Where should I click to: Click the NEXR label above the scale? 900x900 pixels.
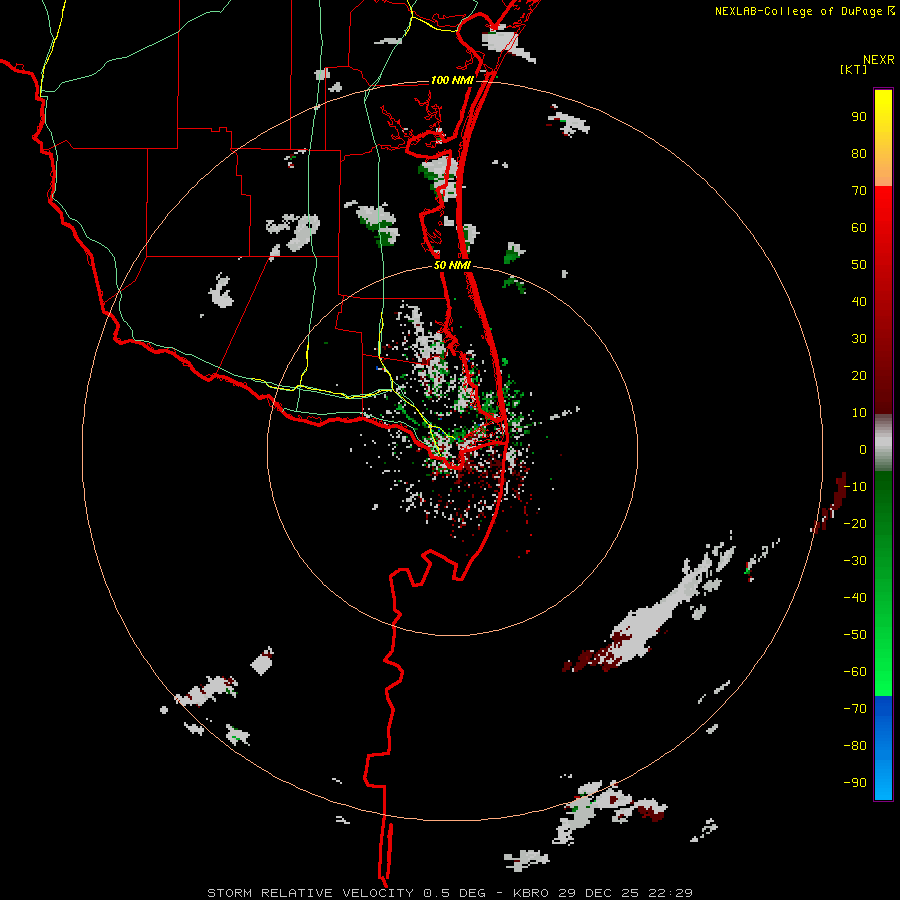click(x=879, y=60)
